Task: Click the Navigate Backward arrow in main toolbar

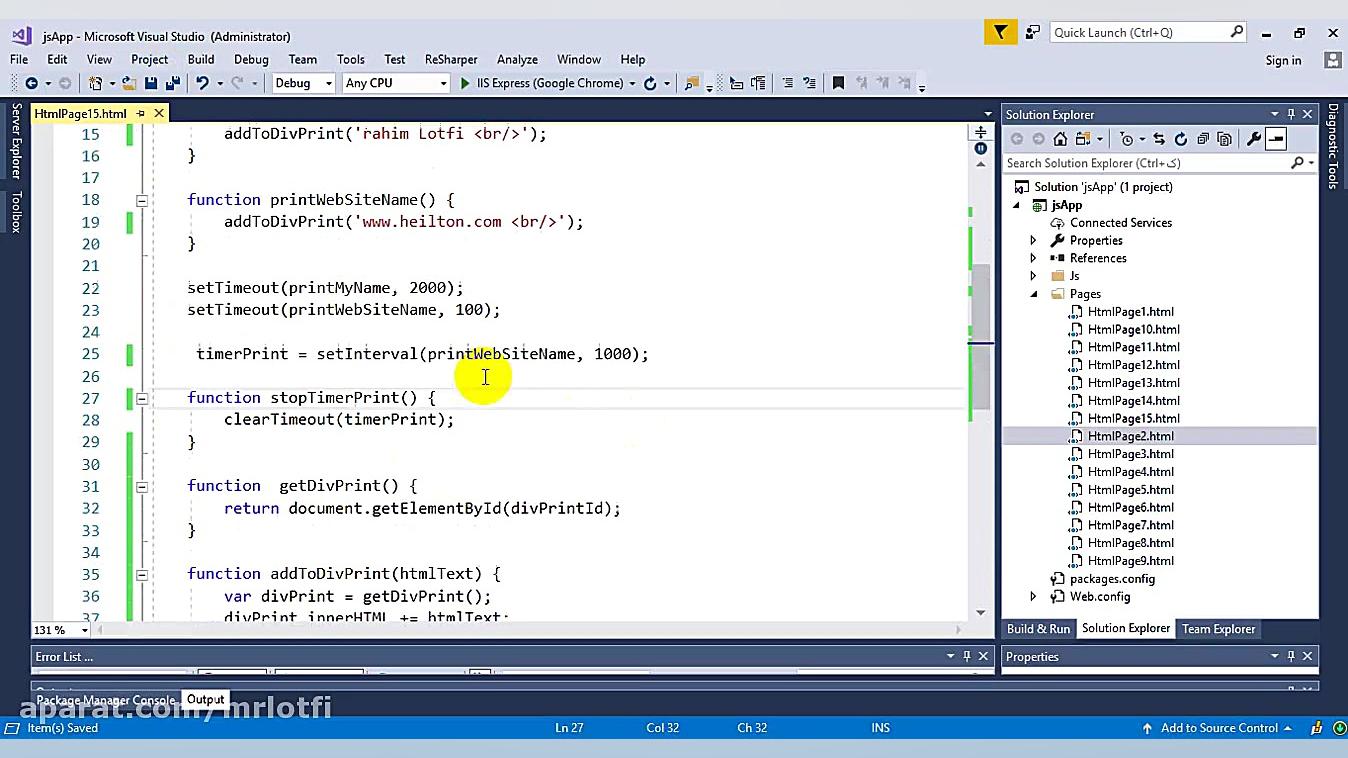Action: click(32, 84)
